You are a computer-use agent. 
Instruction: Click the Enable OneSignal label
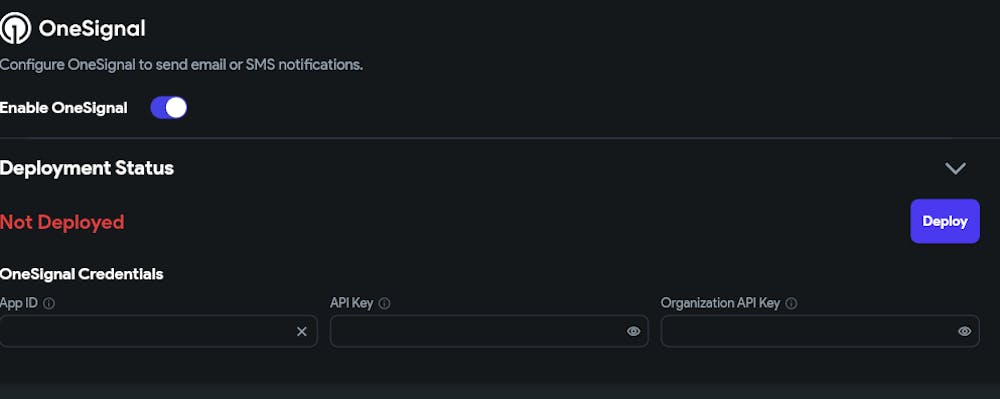[x=64, y=108]
